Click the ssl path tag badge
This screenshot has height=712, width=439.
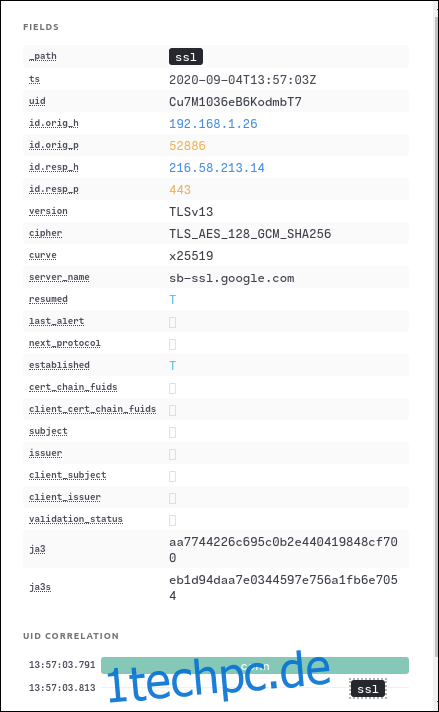186,57
